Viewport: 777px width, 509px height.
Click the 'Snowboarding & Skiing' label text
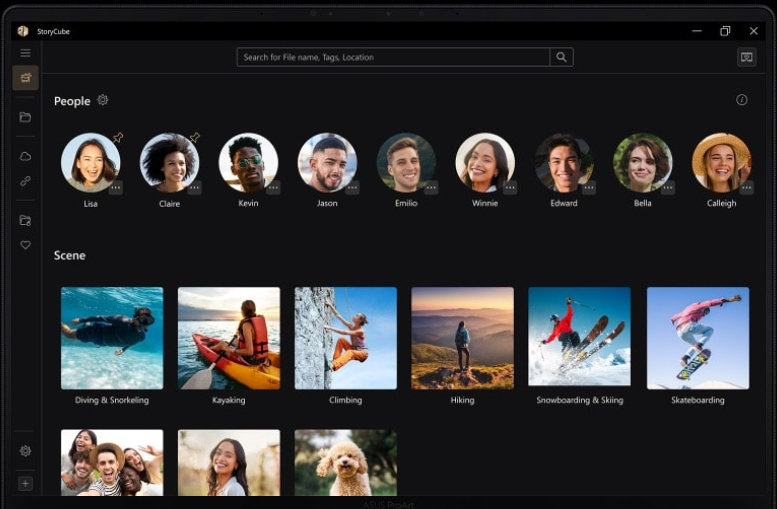click(x=580, y=400)
